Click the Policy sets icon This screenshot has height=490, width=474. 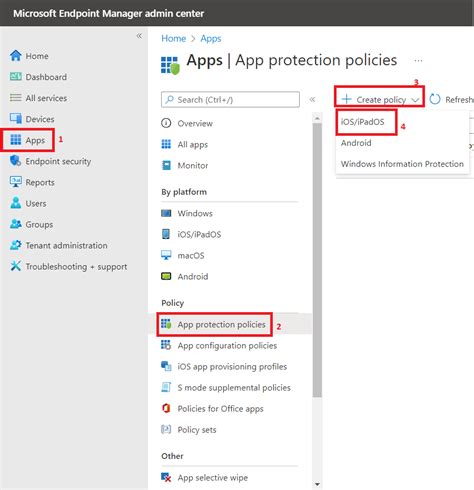166,429
